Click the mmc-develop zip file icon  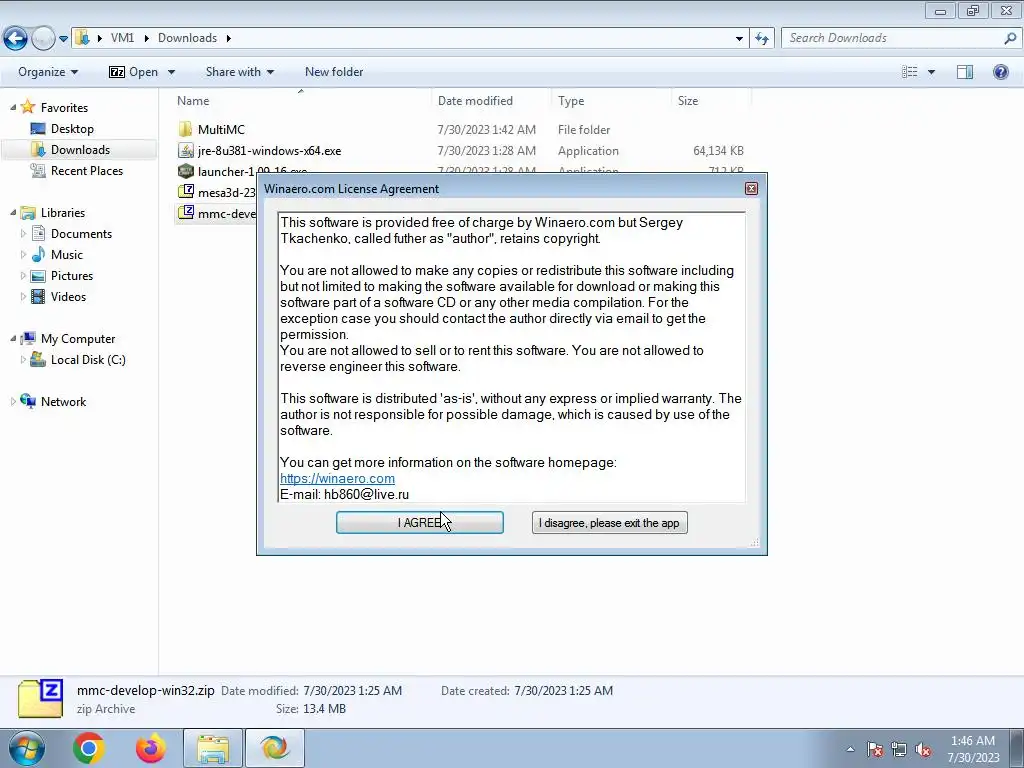point(185,213)
